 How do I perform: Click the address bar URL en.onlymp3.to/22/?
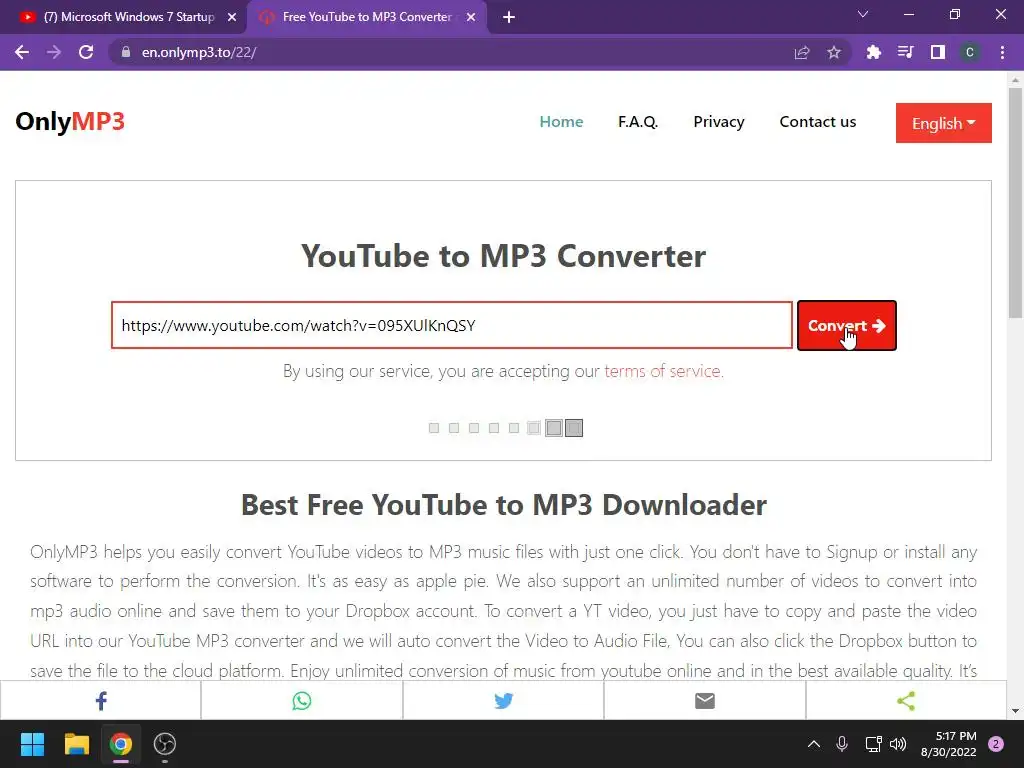[x=199, y=52]
